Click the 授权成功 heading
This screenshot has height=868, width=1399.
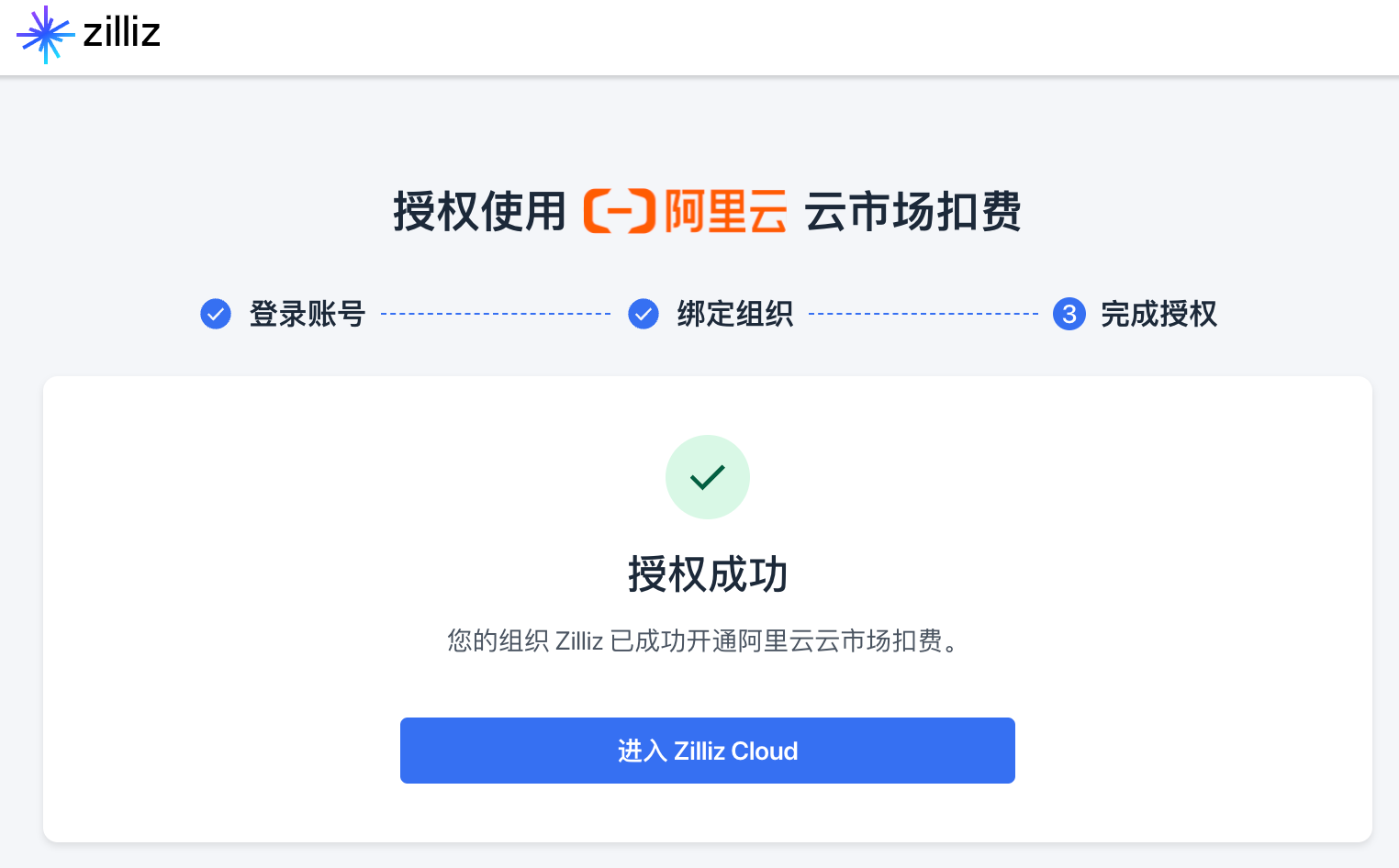coord(708,574)
